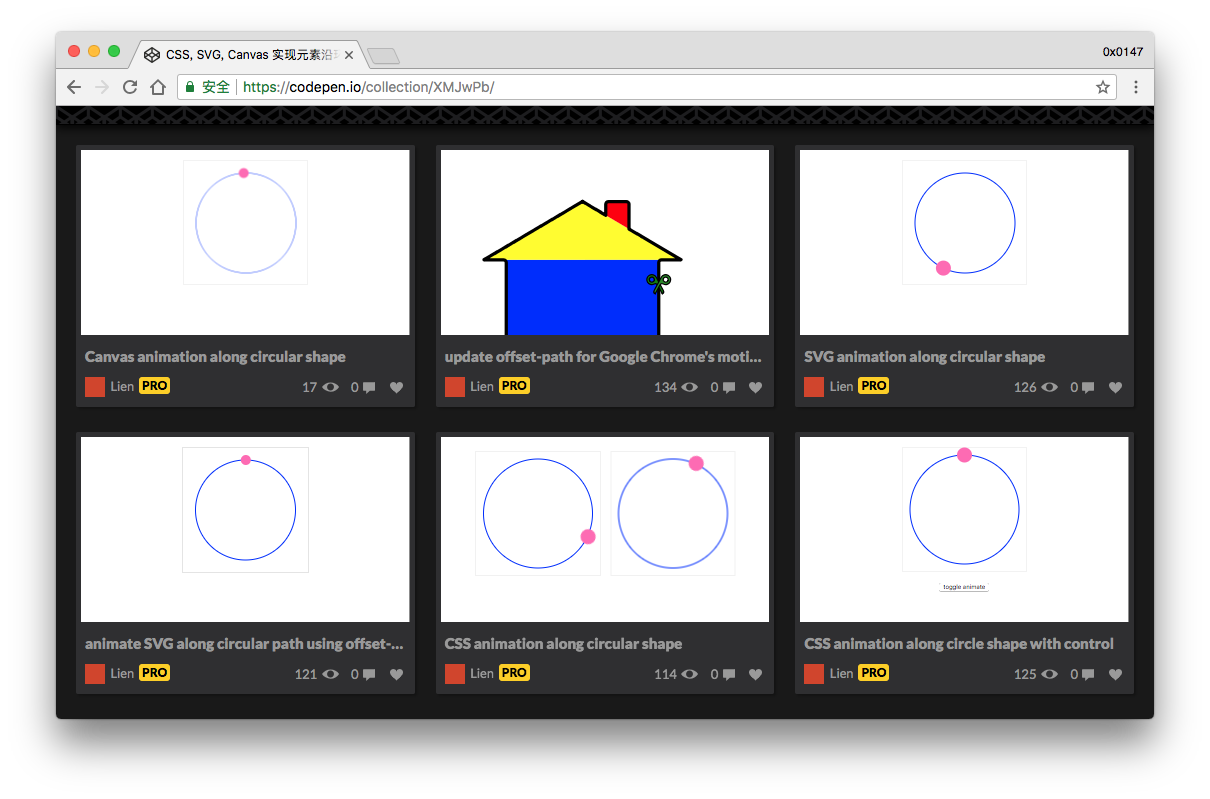Click Lien author name under SVG animation pen
Image resolution: width=1210 pixels, height=799 pixels.
(x=841, y=386)
